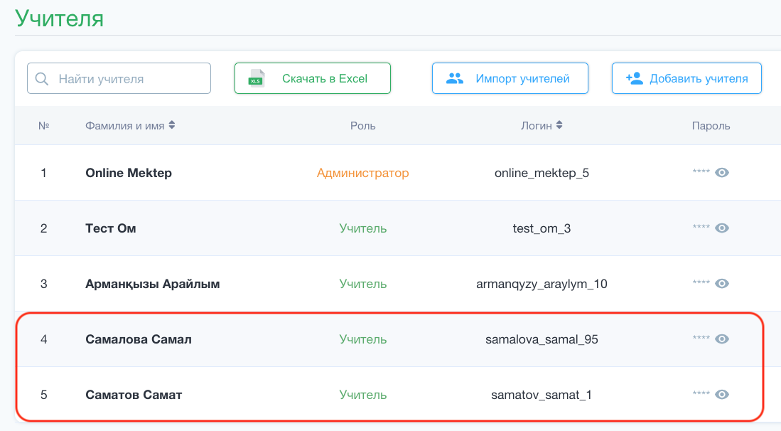
Task: Open teacher Online Mektep
Action: tap(129, 173)
